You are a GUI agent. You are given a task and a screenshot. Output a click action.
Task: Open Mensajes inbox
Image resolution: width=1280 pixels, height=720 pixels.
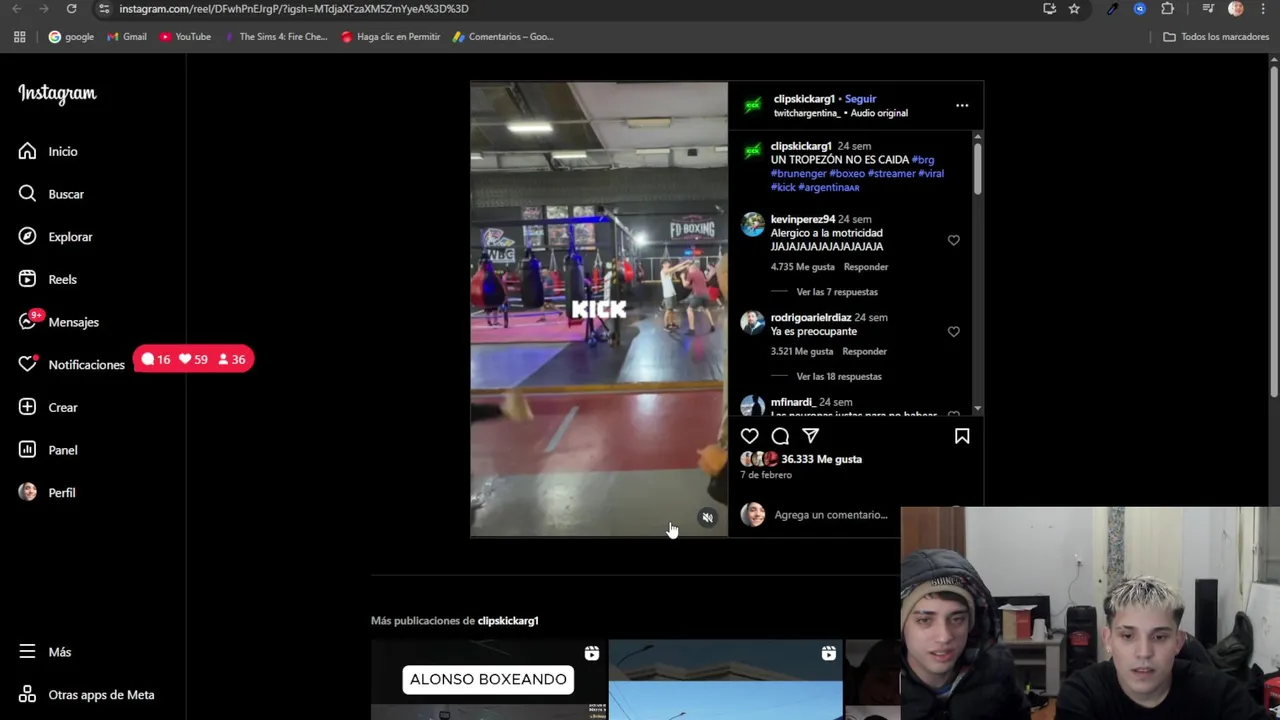[58, 322]
